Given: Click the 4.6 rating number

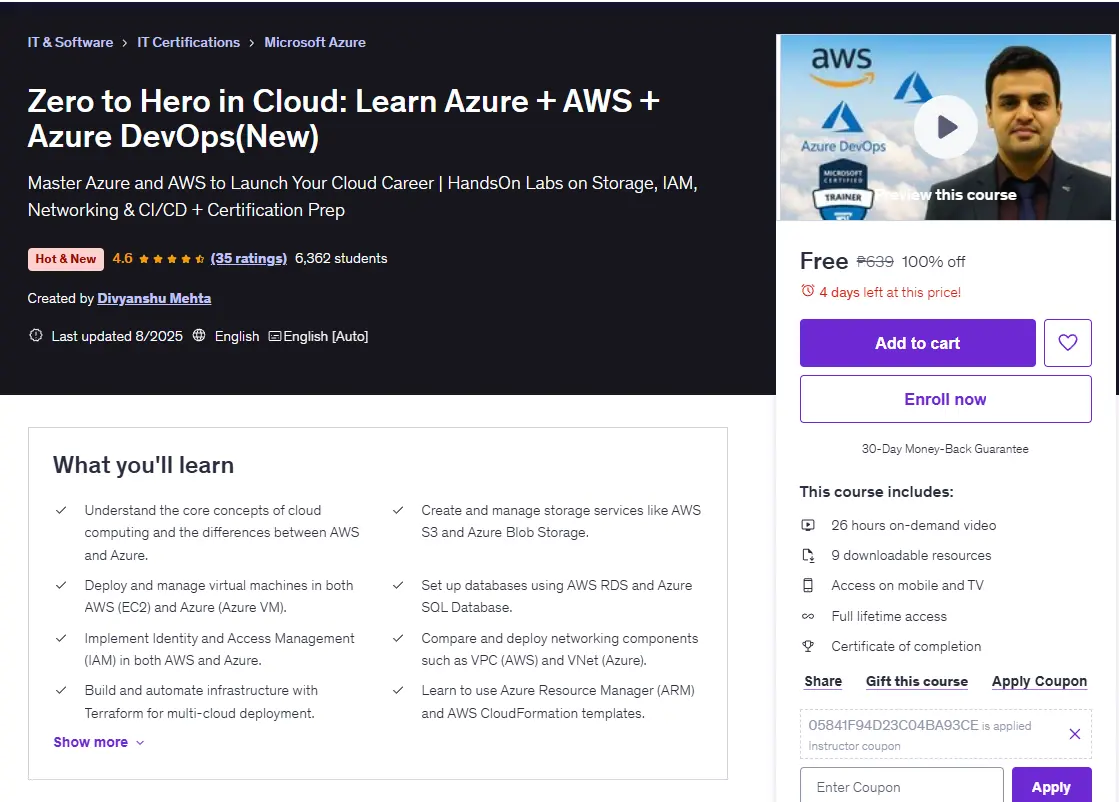Looking at the screenshot, I should click(x=122, y=258).
